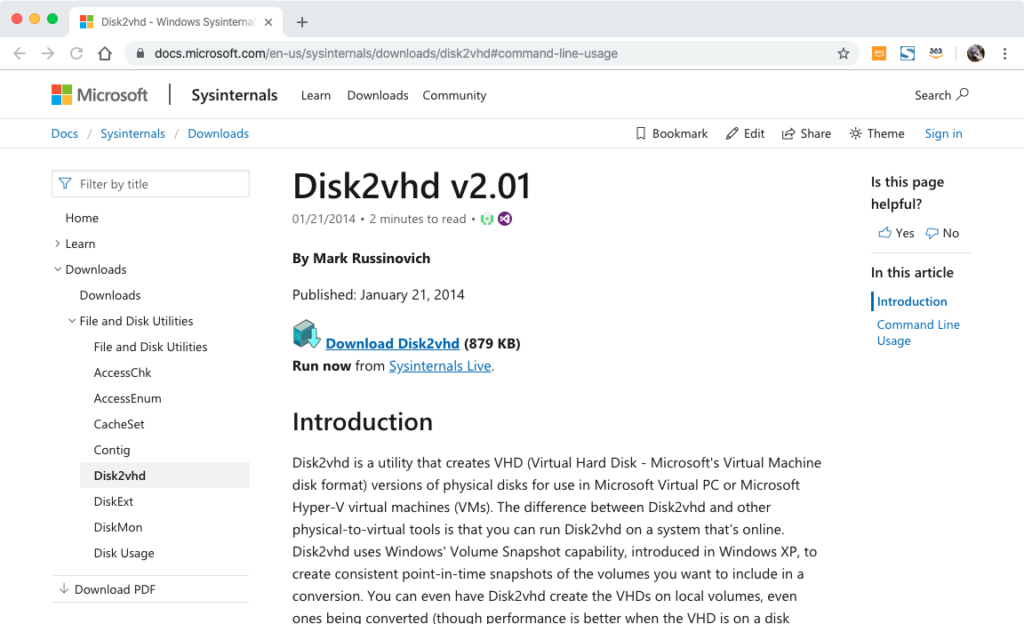1024x624 pixels.
Task: Switch the Theme setting
Action: 876,134
